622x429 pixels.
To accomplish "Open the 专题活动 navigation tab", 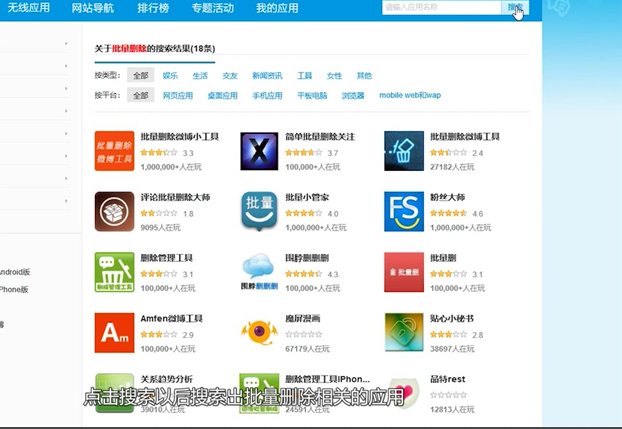I will point(213,8).
